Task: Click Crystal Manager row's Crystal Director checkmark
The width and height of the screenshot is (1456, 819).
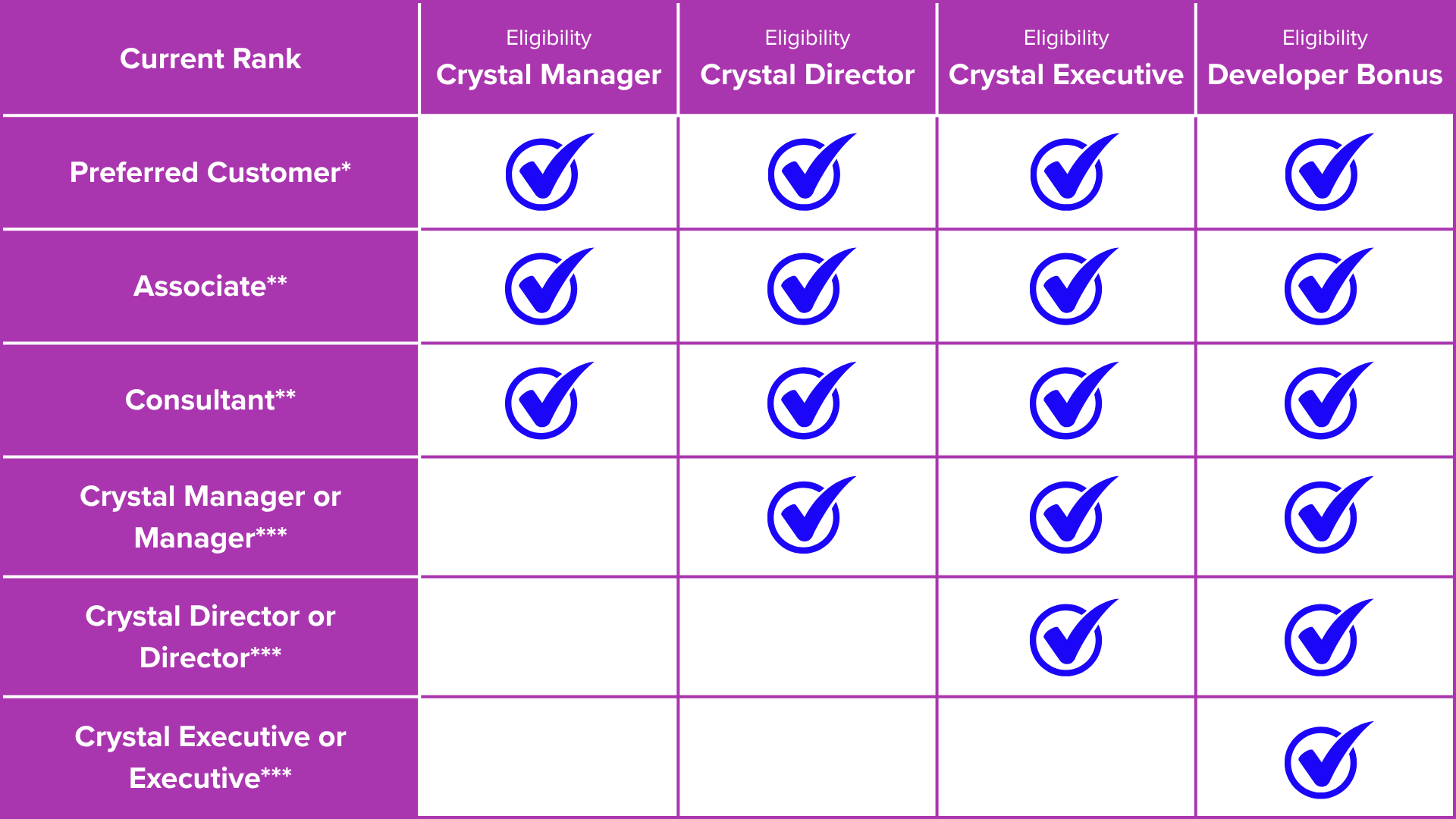Action: coord(805,517)
